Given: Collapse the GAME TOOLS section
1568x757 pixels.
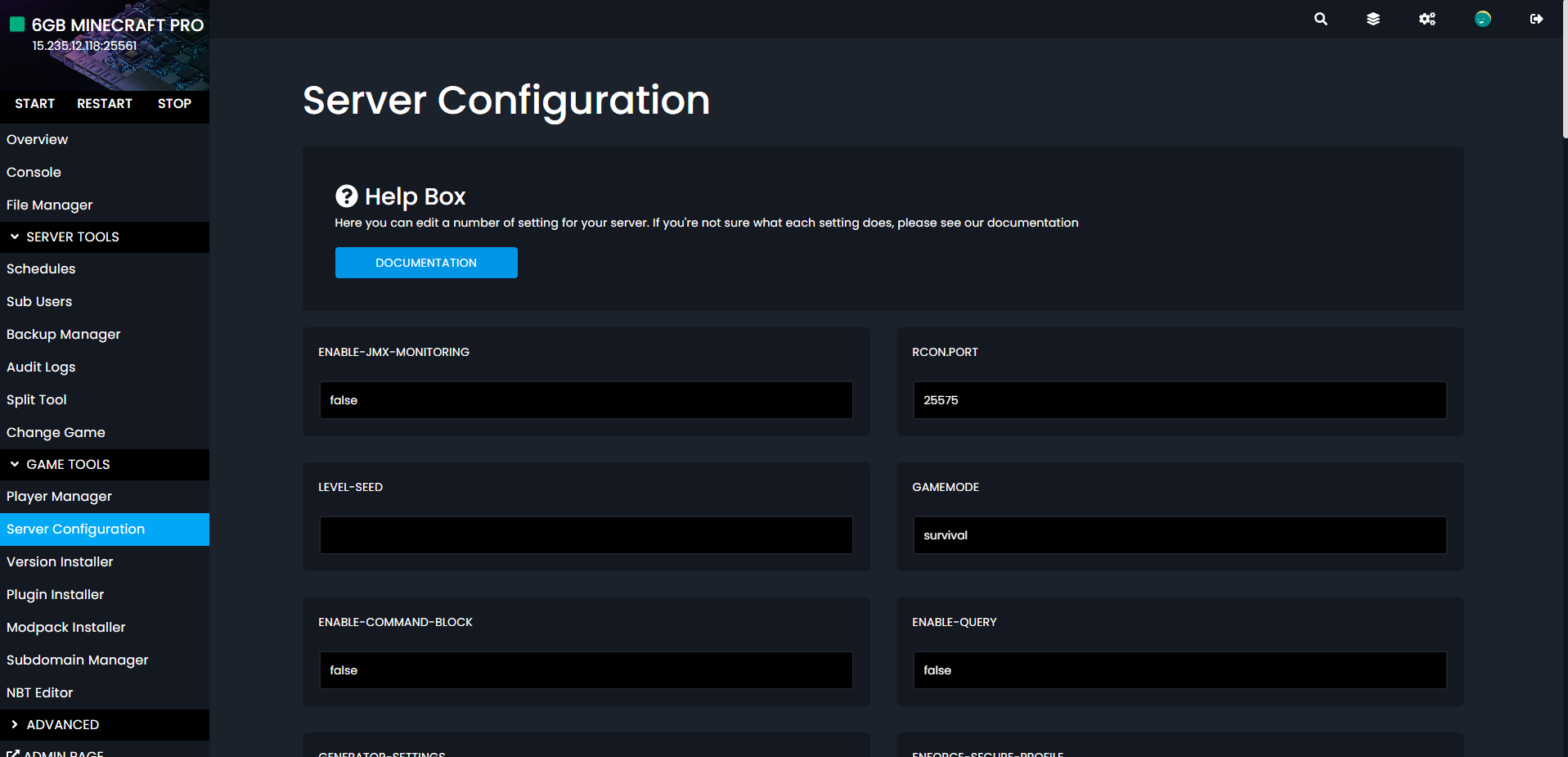Looking at the screenshot, I should pyautogui.click(x=105, y=464).
